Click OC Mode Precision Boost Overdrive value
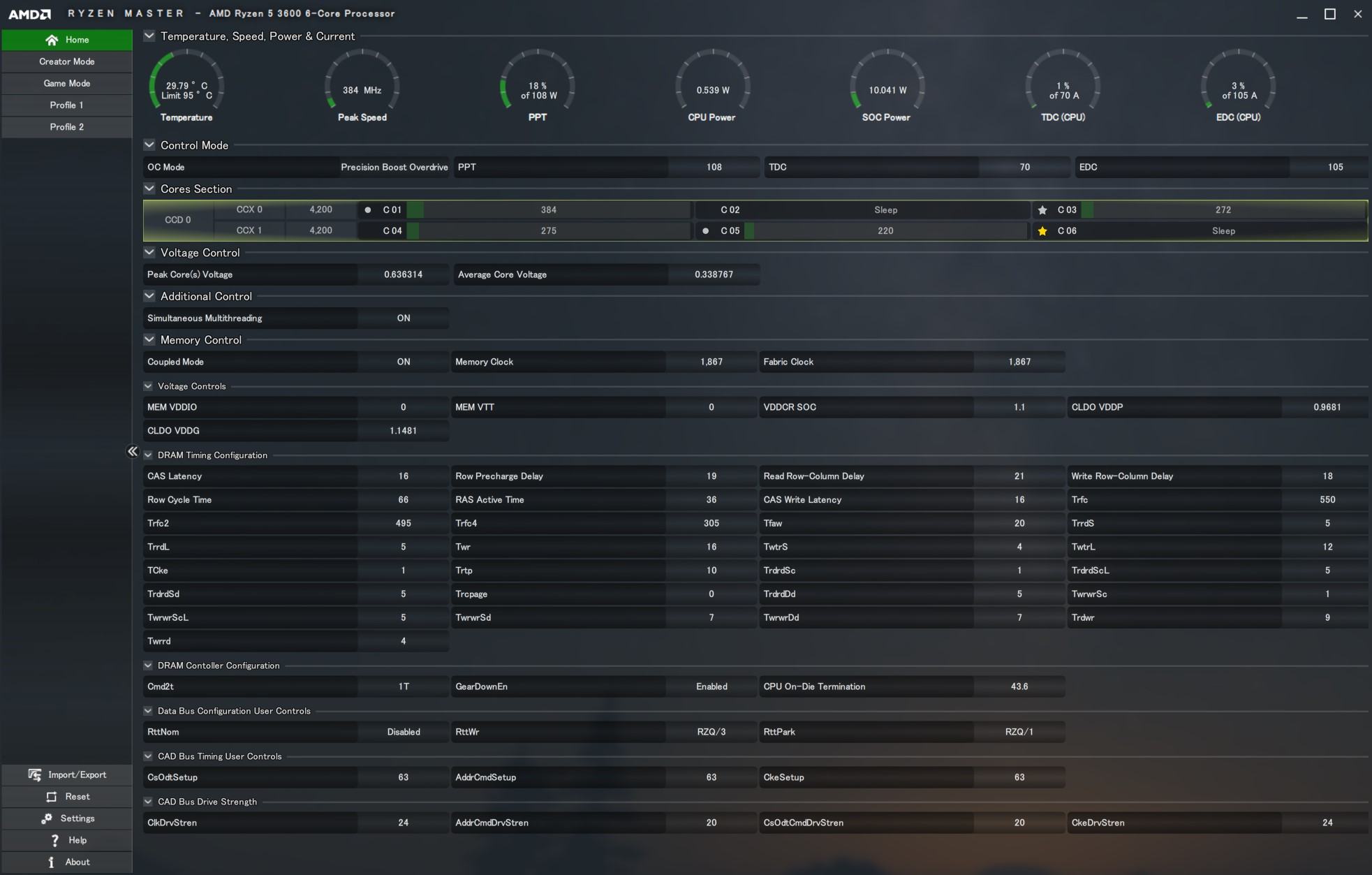Image resolution: width=1372 pixels, height=875 pixels. tap(394, 167)
